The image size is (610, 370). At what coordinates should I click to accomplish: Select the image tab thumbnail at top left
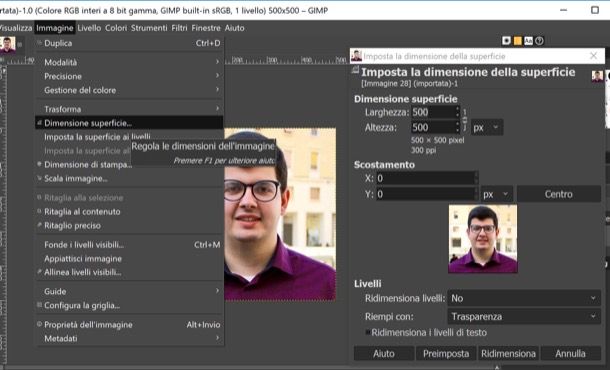pyautogui.click(x=7, y=44)
